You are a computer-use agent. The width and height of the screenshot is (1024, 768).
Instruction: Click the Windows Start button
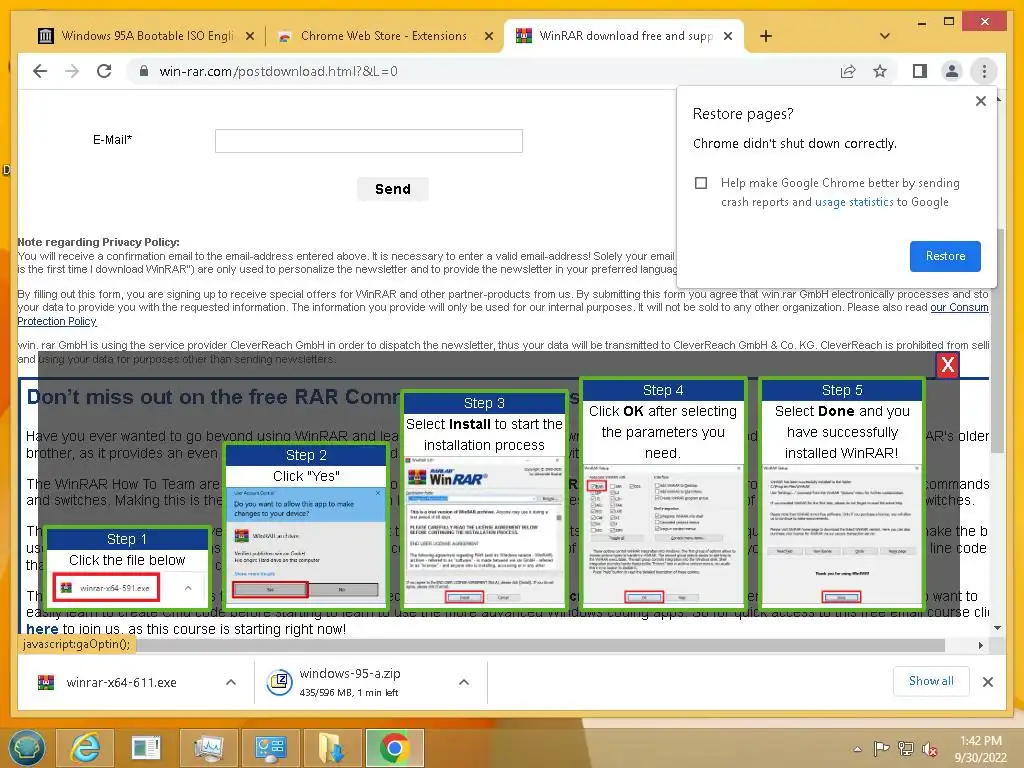coord(25,748)
